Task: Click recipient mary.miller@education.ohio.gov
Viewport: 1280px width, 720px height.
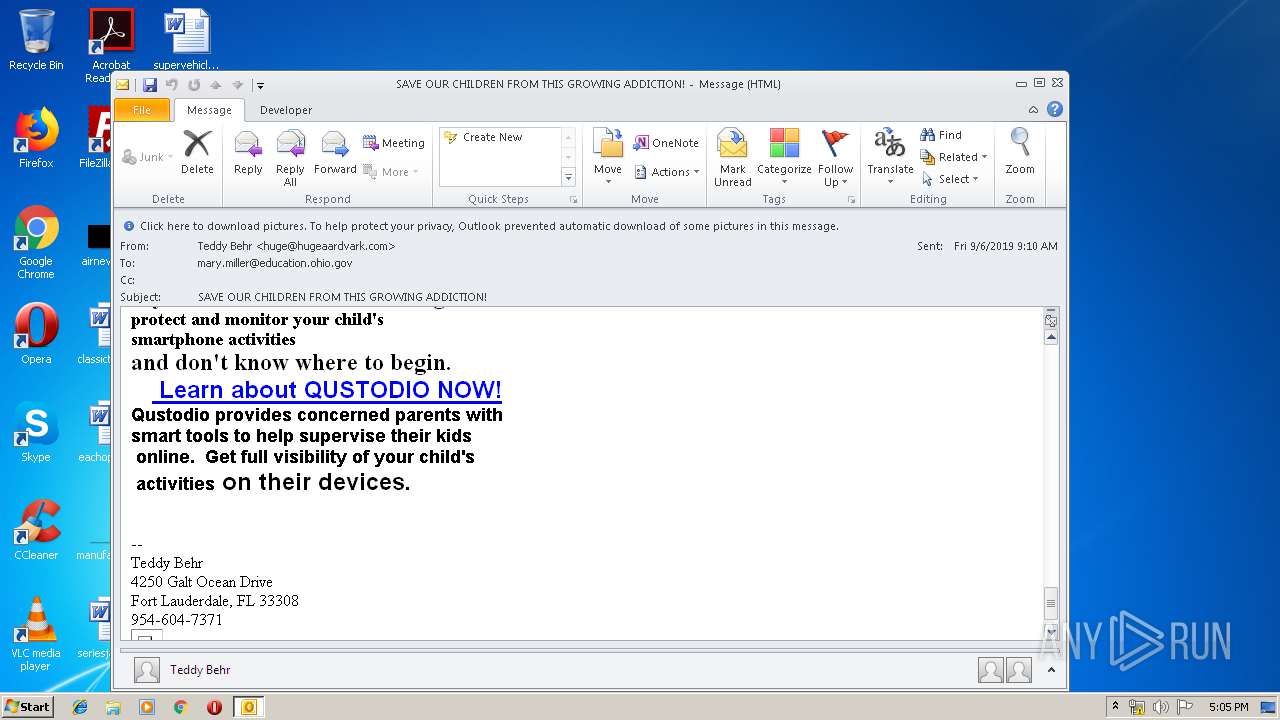Action: click(274, 263)
